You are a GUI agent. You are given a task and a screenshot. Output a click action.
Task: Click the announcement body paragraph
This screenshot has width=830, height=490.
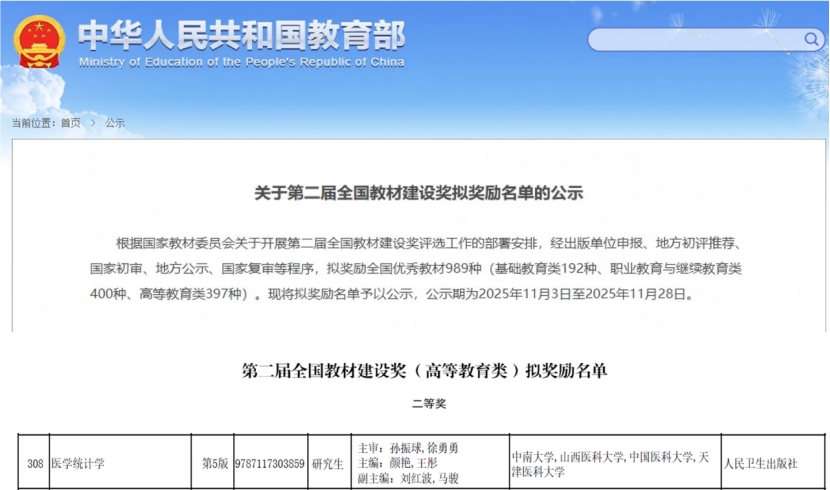pyautogui.click(x=419, y=269)
